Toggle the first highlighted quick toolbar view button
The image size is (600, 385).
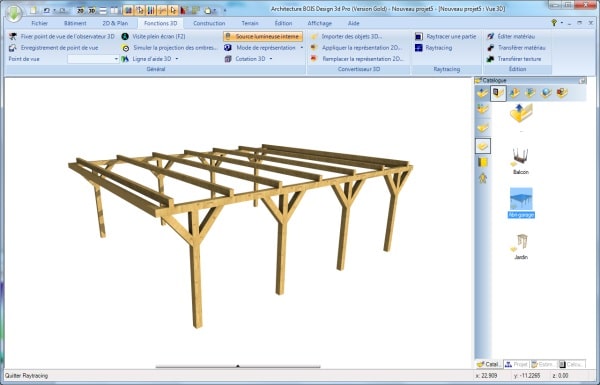(x=128, y=11)
